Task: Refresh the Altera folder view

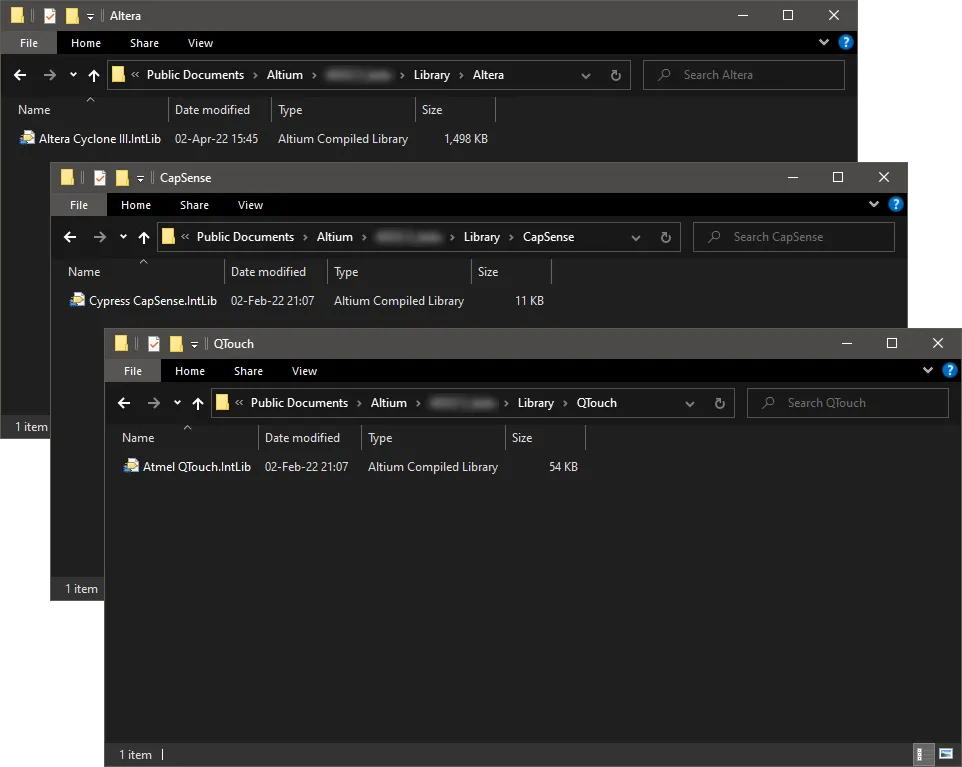Action: (x=615, y=75)
